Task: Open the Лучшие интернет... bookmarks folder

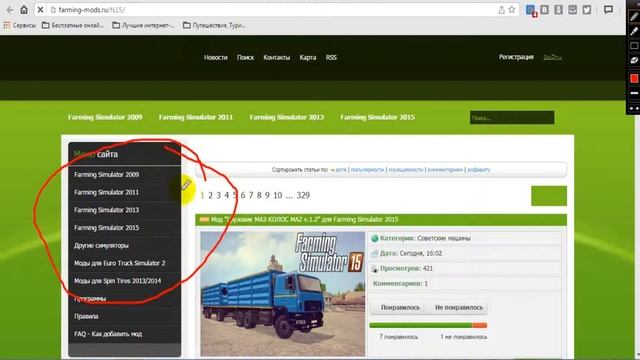Action: click(x=143, y=25)
